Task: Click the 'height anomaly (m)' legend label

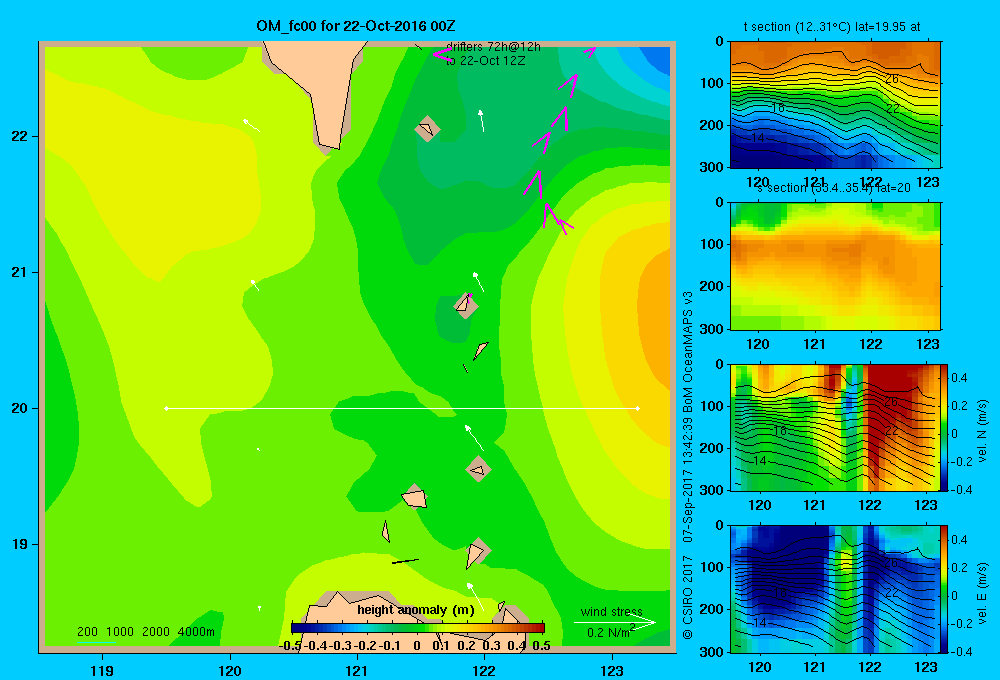Action: [x=416, y=610]
